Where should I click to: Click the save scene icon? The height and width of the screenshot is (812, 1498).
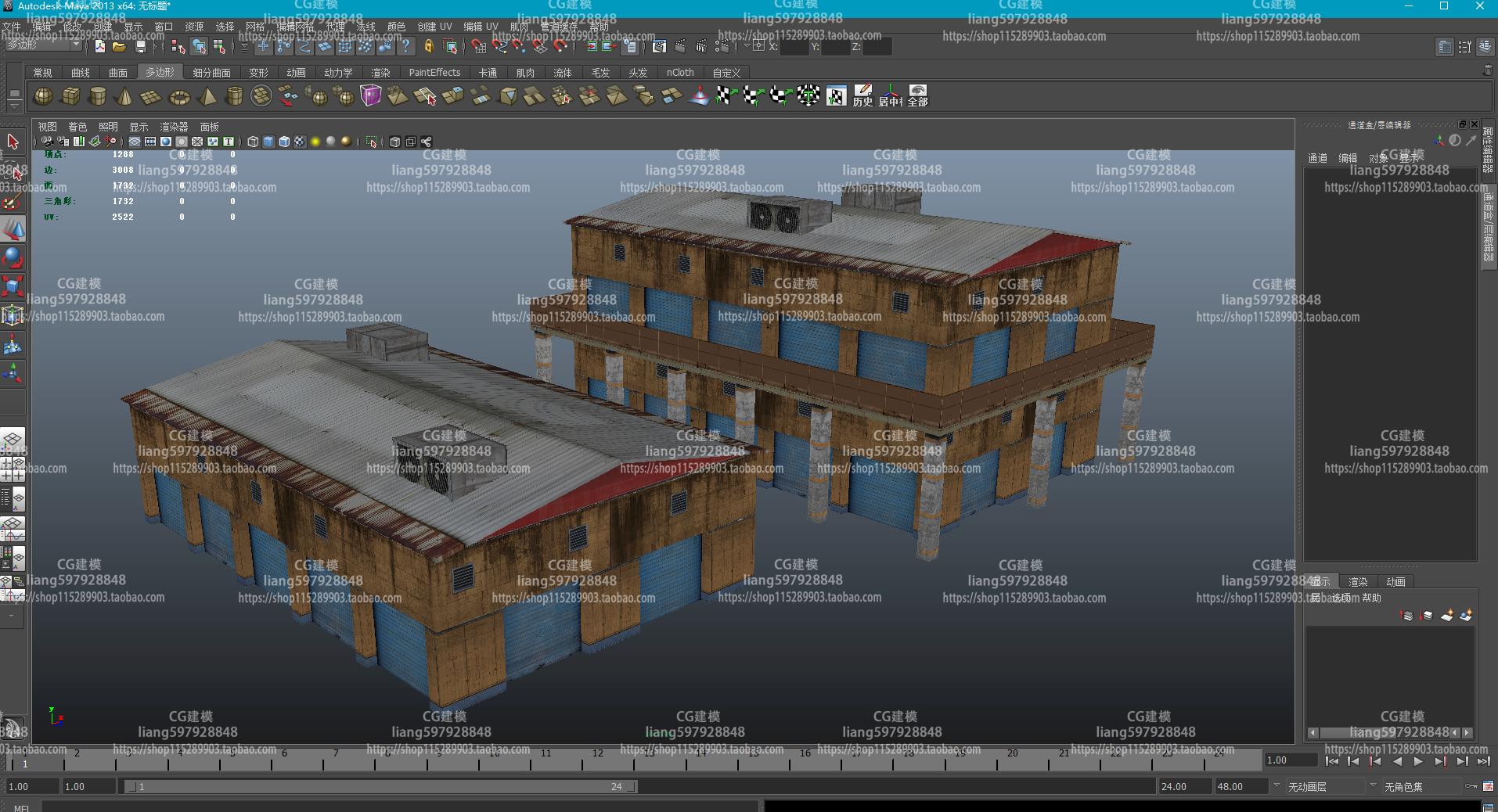pyautogui.click(x=141, y=47)
